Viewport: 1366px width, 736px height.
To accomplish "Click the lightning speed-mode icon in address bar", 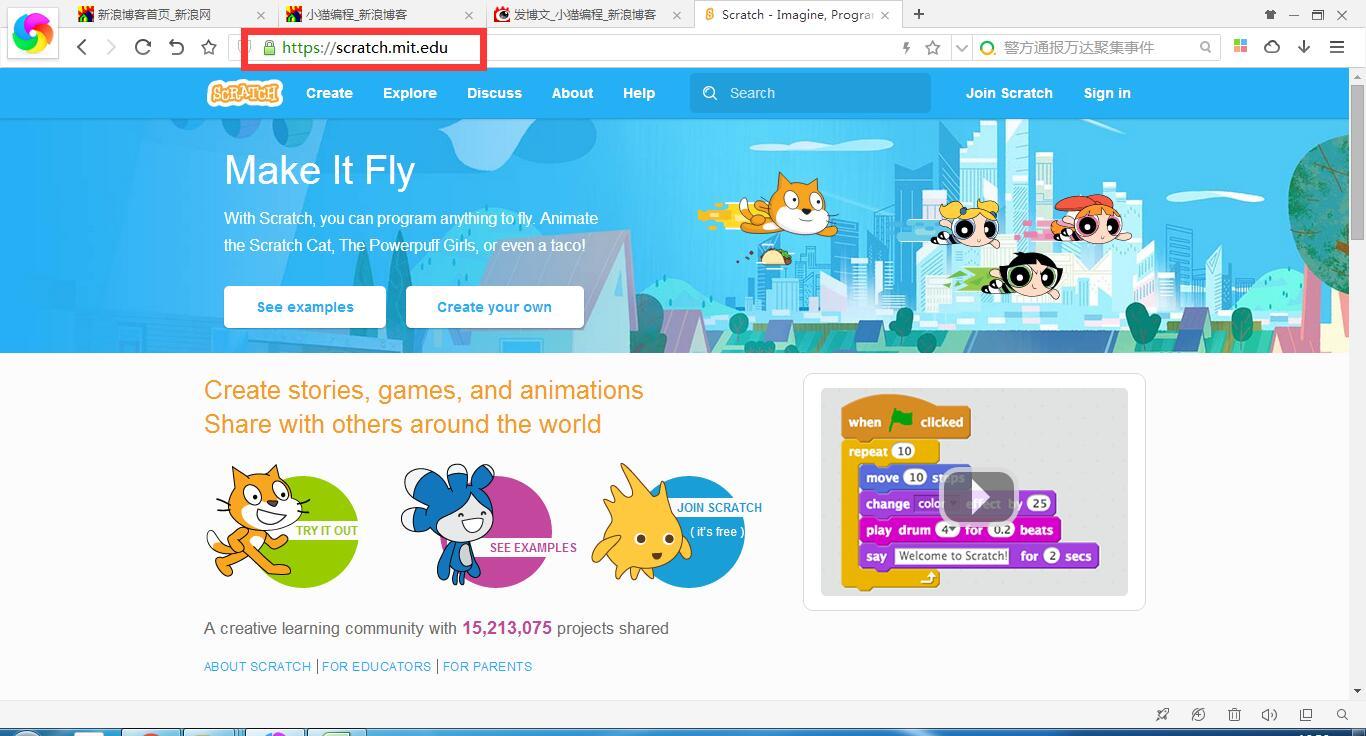I will point(907,47).
